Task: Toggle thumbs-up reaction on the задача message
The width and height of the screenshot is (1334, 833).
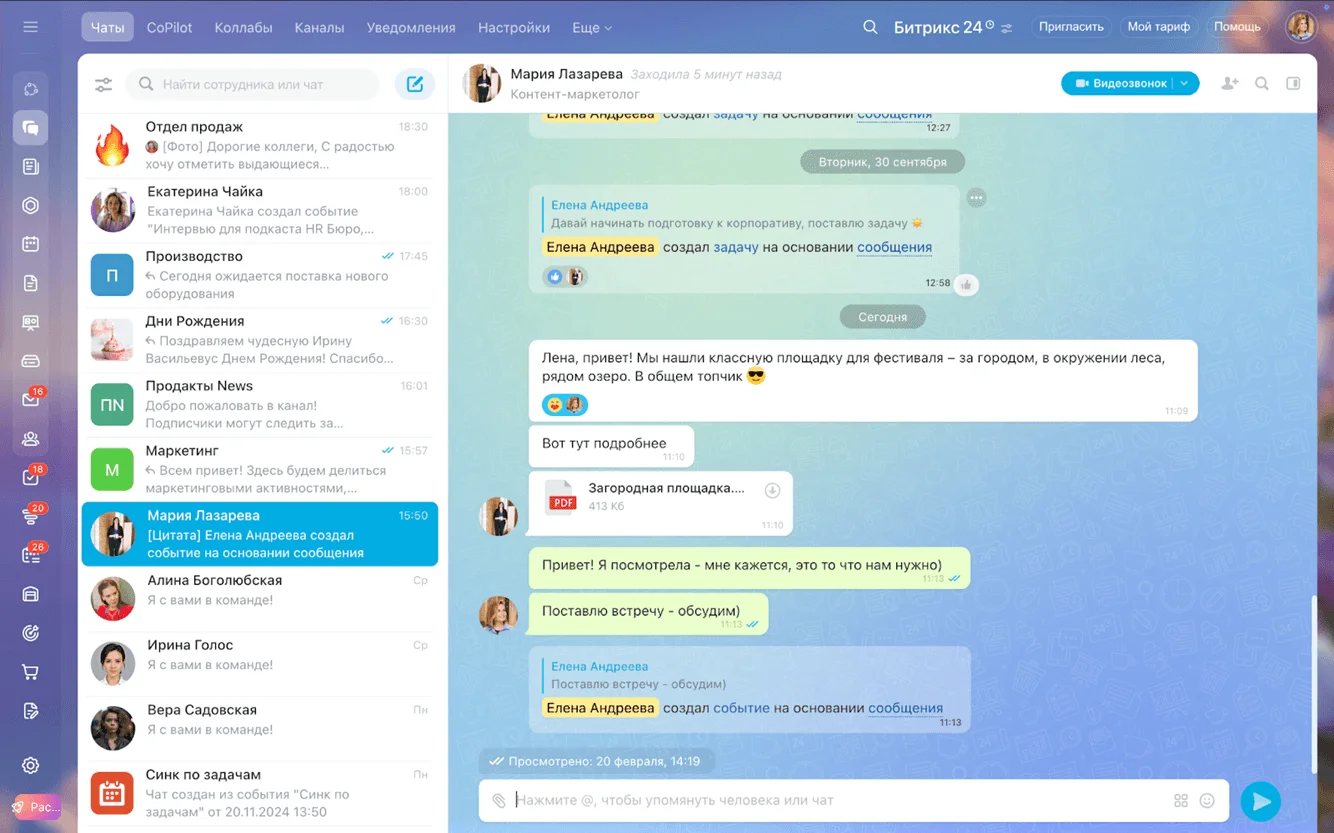Action: [966, 285]
